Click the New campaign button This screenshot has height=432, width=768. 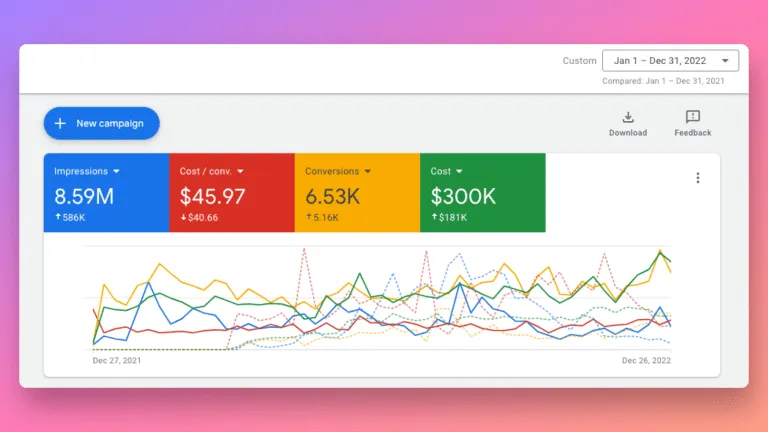[101, 123]
